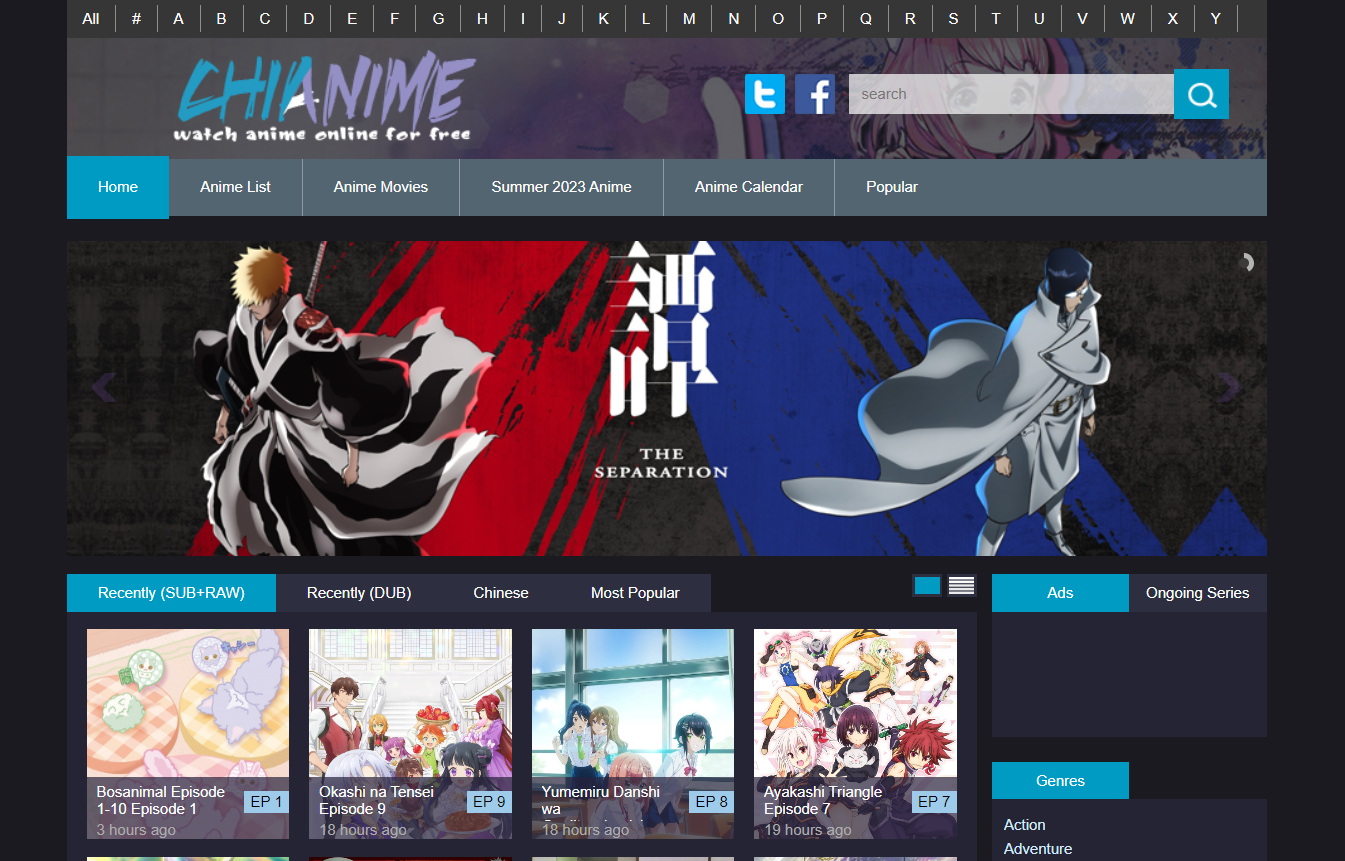Filter anime list by letter W
The height and width of the screenshot is (861, 1345).
[1127, 19]
